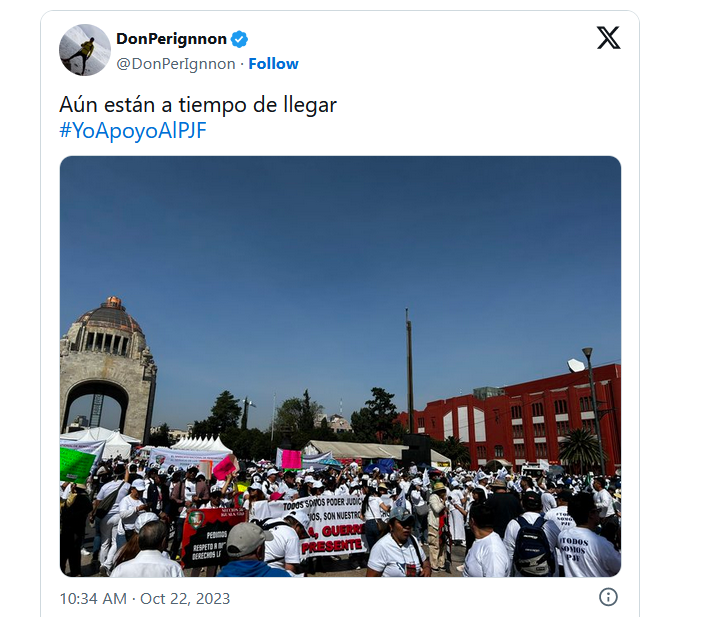704x617 pixels.
Task: Open the tweet info circle icon
Action: click(x=608, y=597)
